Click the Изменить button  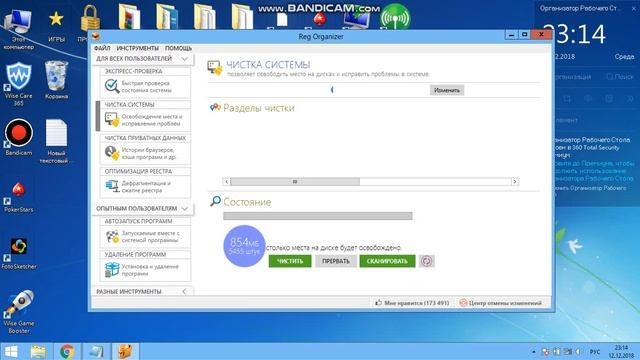[x=447, y=90]
